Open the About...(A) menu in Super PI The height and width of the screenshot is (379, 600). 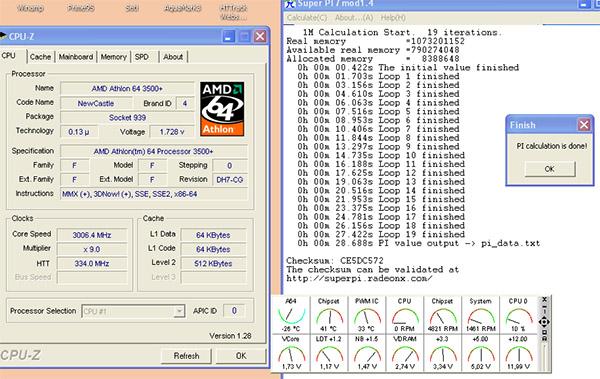click(354, 18)
